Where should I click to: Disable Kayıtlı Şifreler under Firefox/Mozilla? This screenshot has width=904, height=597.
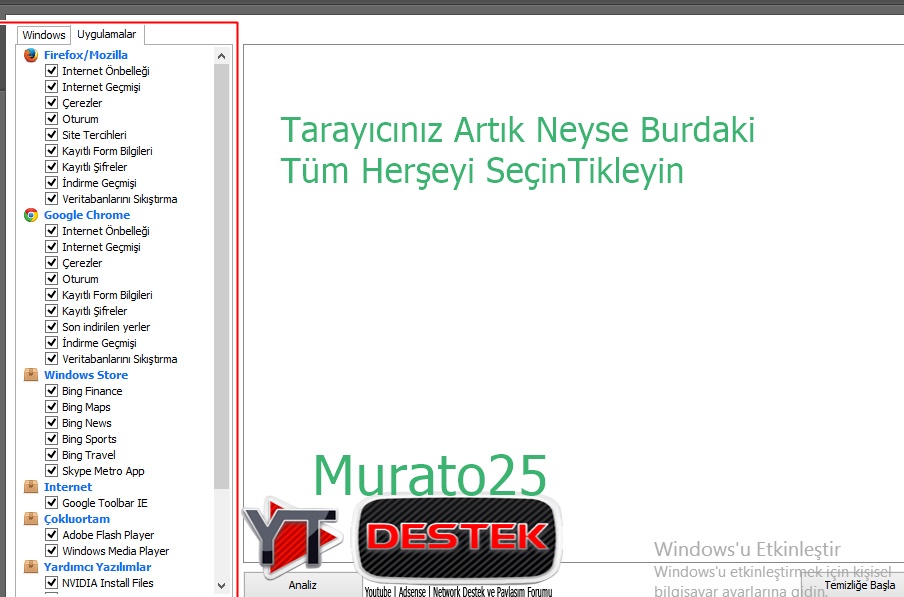(51, 167)
